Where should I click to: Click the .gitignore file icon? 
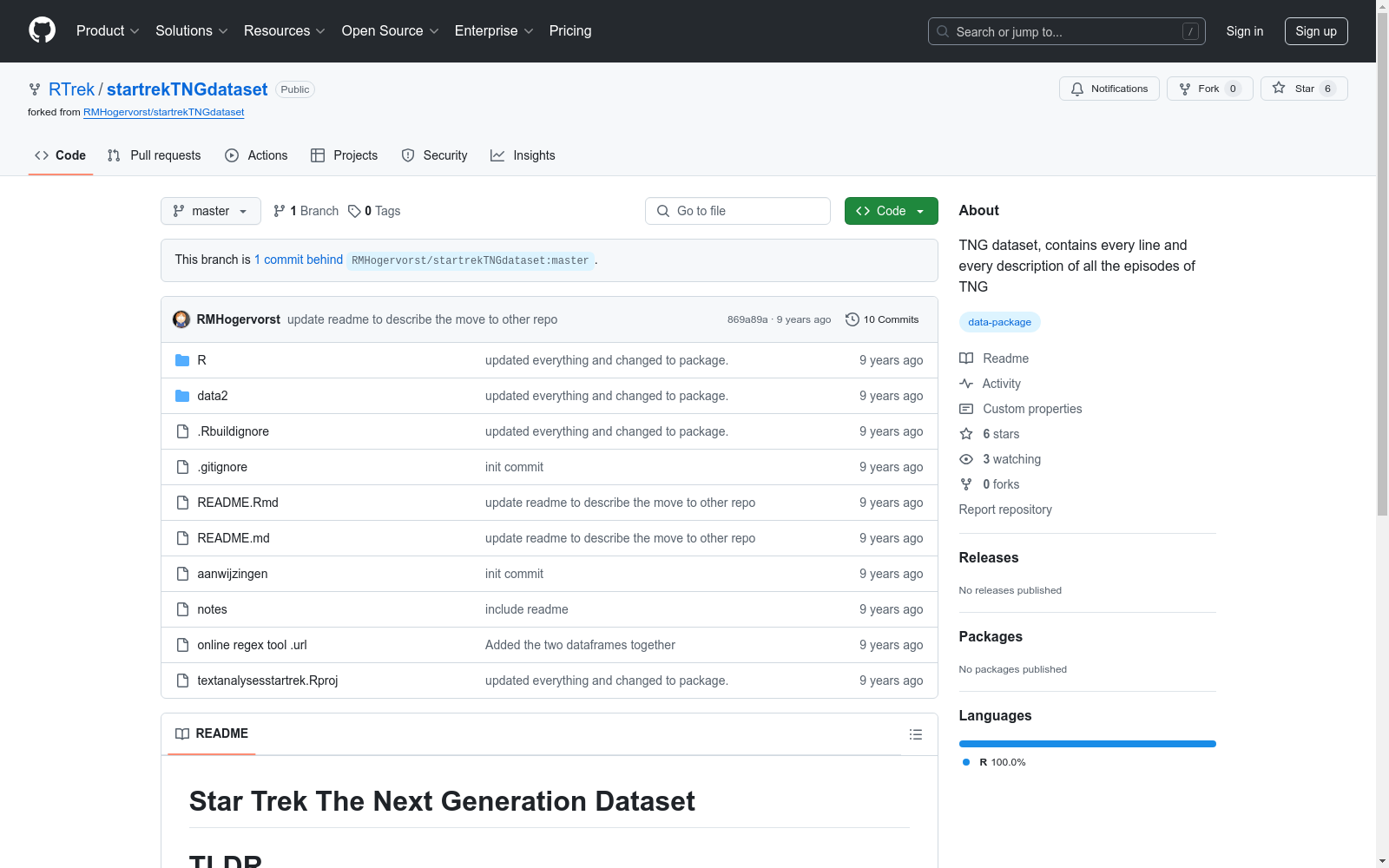[182, 467]
